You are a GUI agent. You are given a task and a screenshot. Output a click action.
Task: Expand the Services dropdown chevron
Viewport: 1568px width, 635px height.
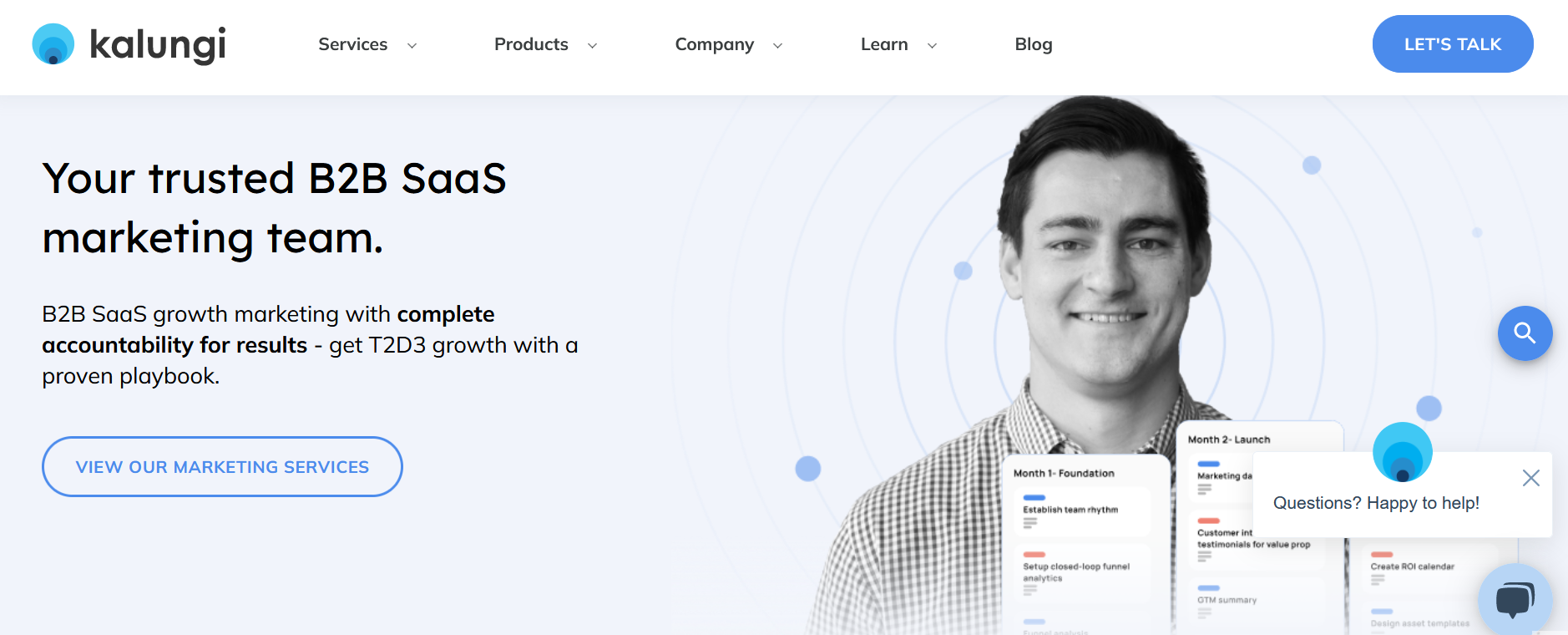point(412,46)
